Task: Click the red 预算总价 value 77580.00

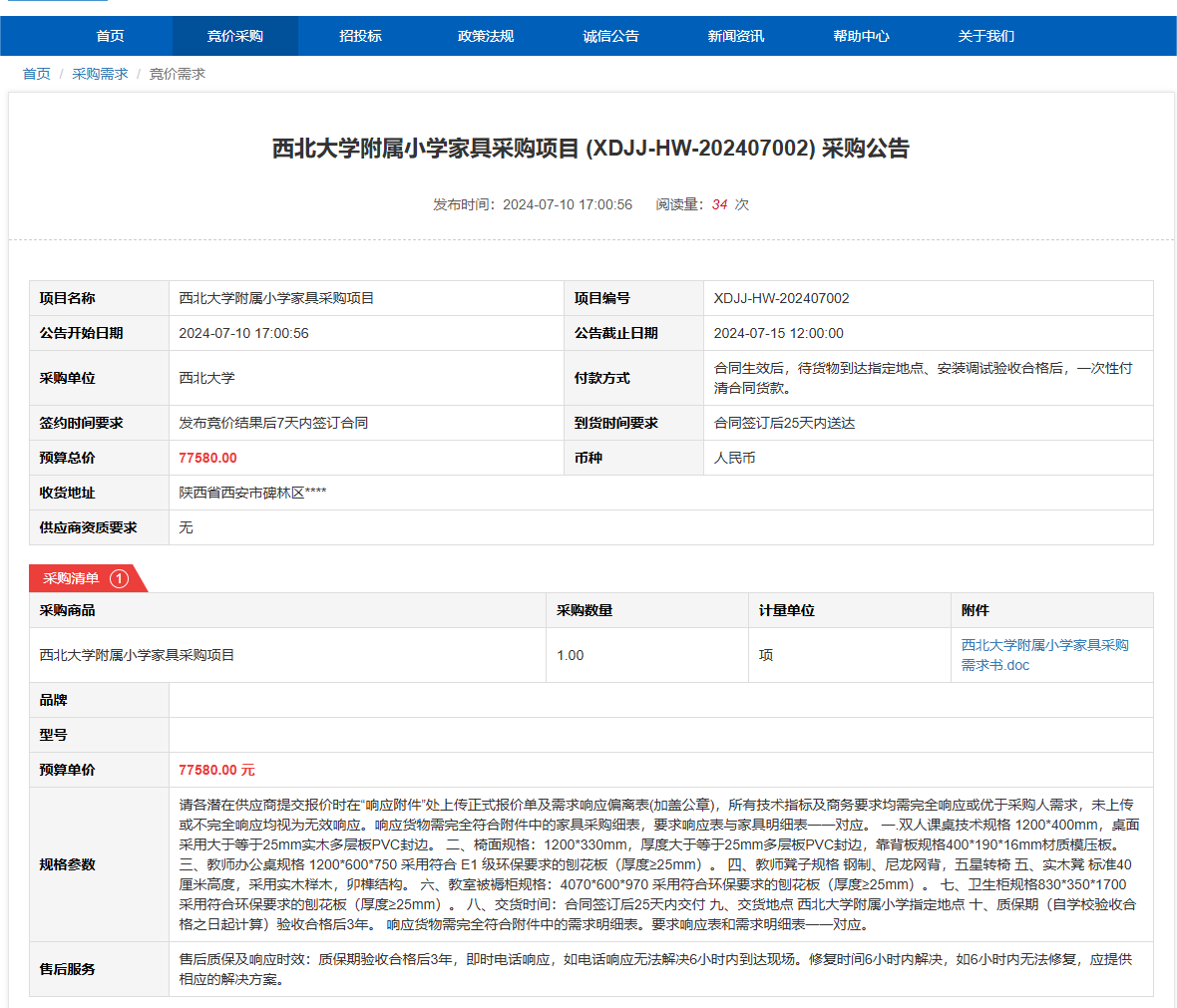Action: 207,458
